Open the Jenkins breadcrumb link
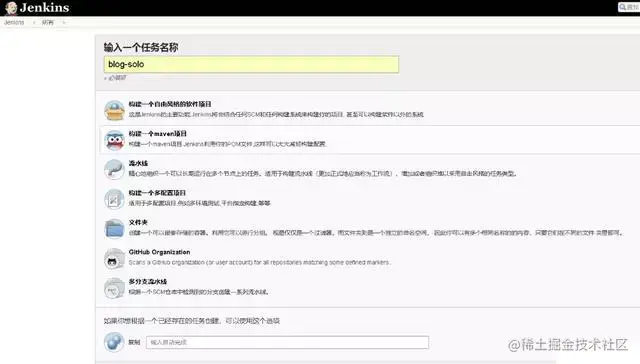The height and width of the screenshot is (364, 640). point(14,22)
